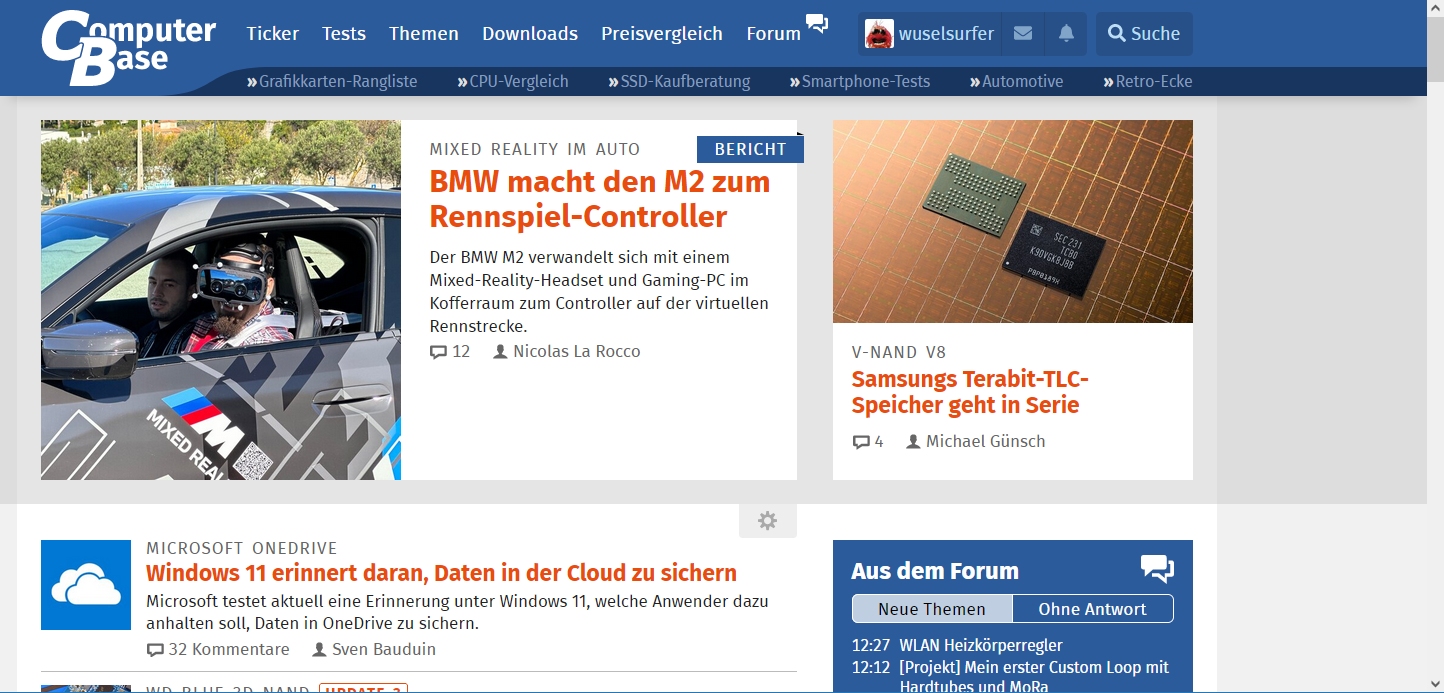The image size is (1444, 693).
Task: Open the notifications bell icon
Action: point(1066,33)
